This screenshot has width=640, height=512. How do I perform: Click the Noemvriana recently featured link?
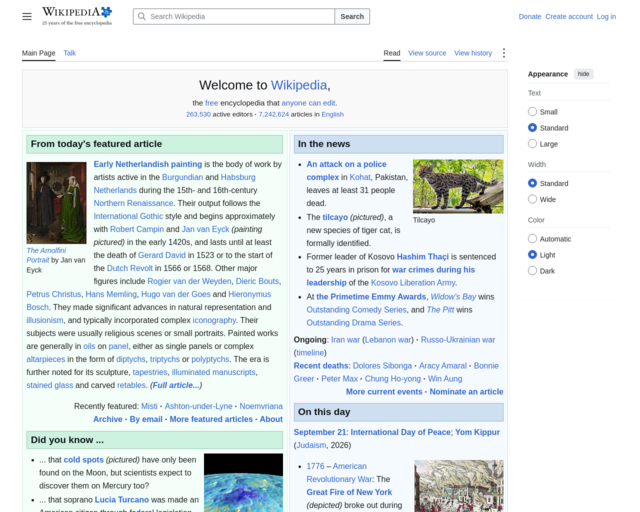pyautogui.click(x=261, y=406)
